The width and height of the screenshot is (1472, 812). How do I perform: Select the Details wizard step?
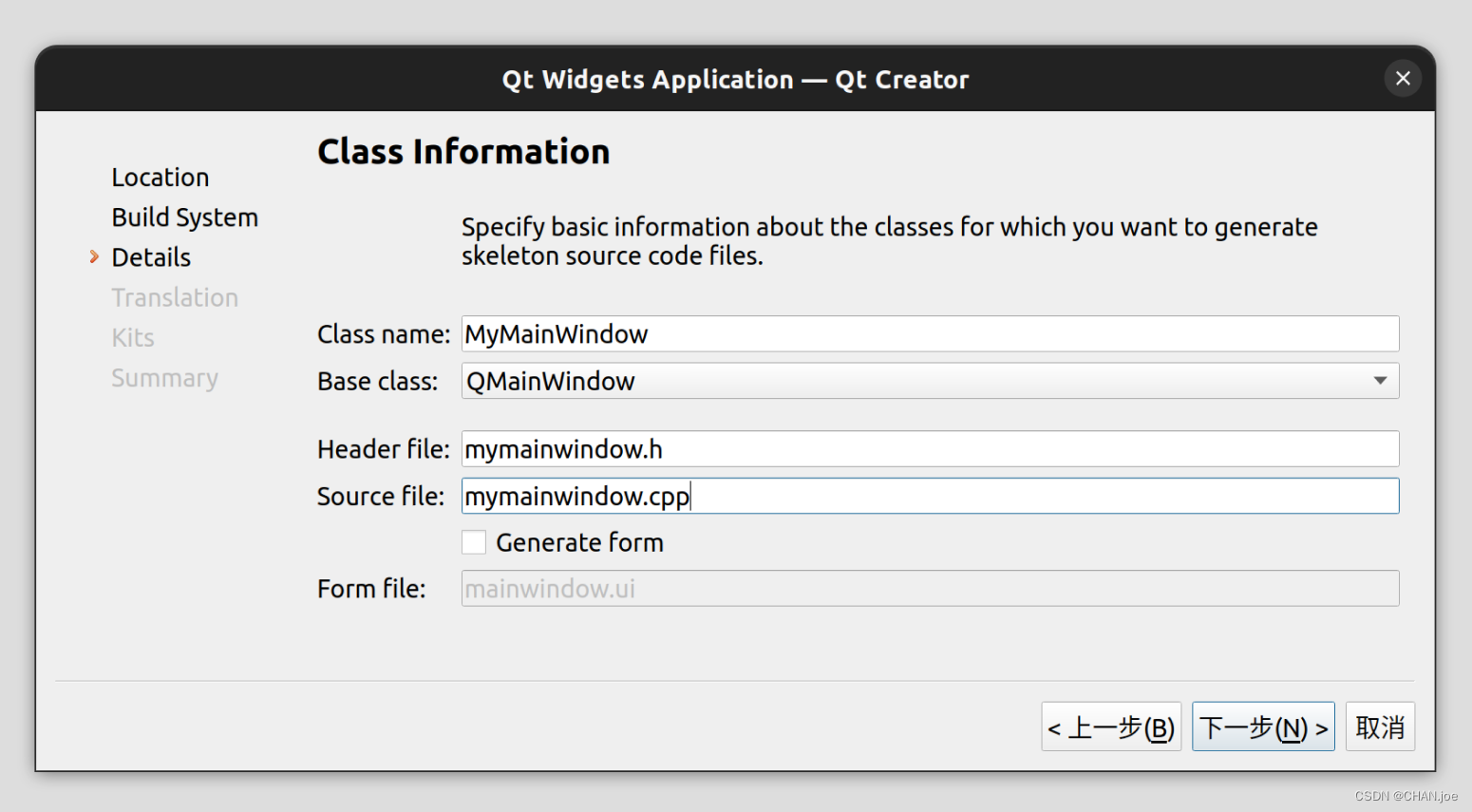click(x=151, y=257)
